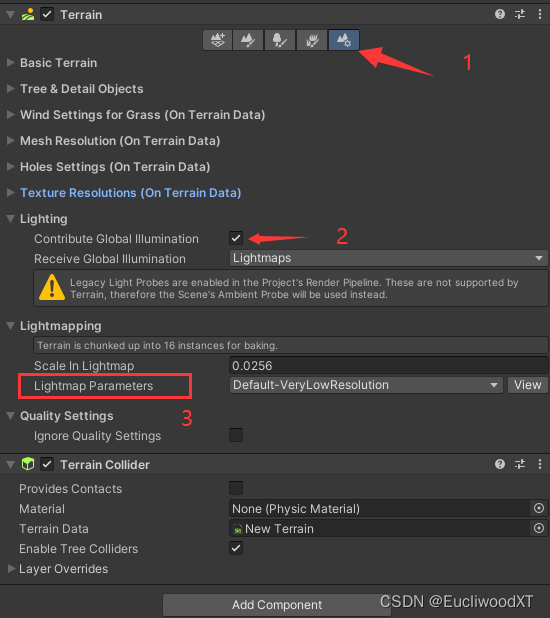Click the Lightmap Parameters label

[x=93, y=386]
